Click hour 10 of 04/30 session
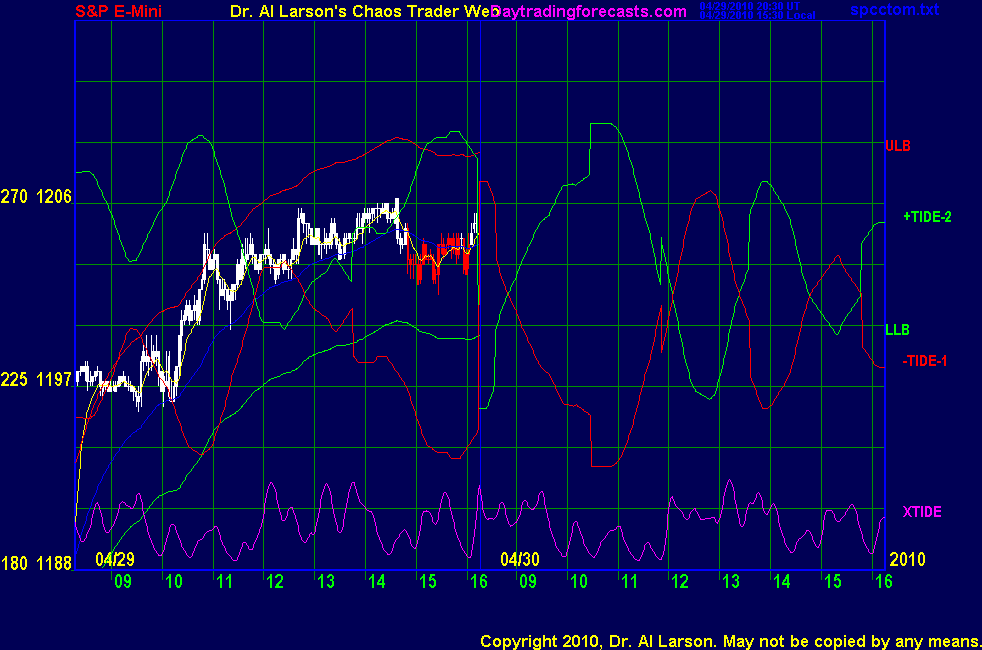The width and height of the screenshot is (982, 650). 579,582
